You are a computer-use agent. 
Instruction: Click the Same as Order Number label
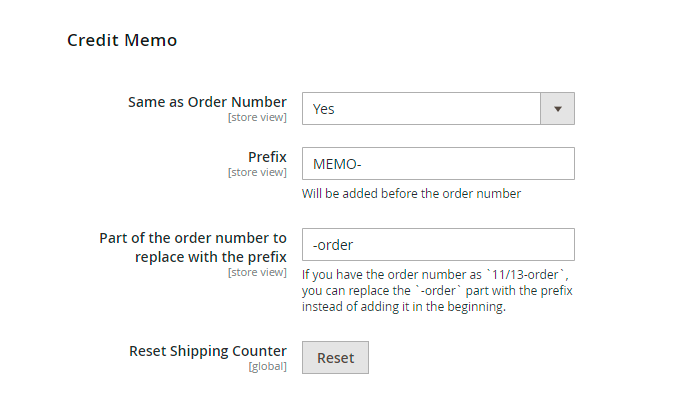(x=207, y=102)
